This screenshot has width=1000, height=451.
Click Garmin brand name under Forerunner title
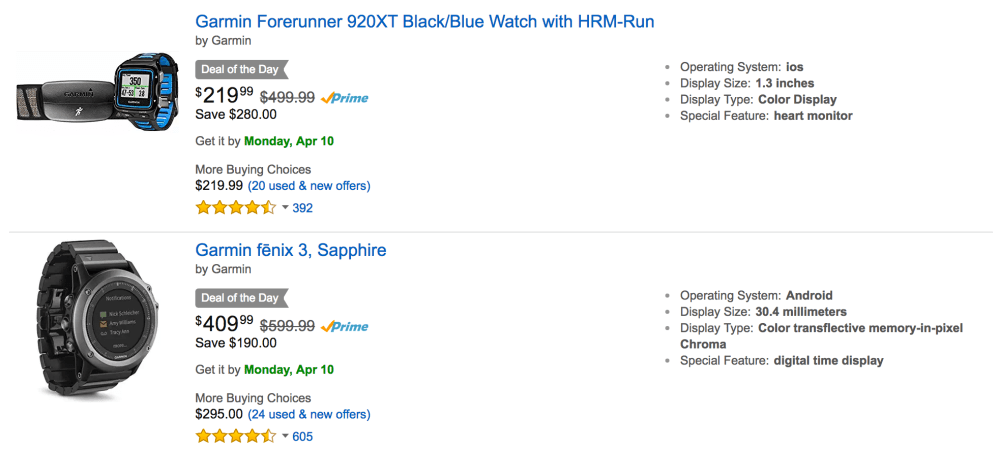(x=231, y=41)
